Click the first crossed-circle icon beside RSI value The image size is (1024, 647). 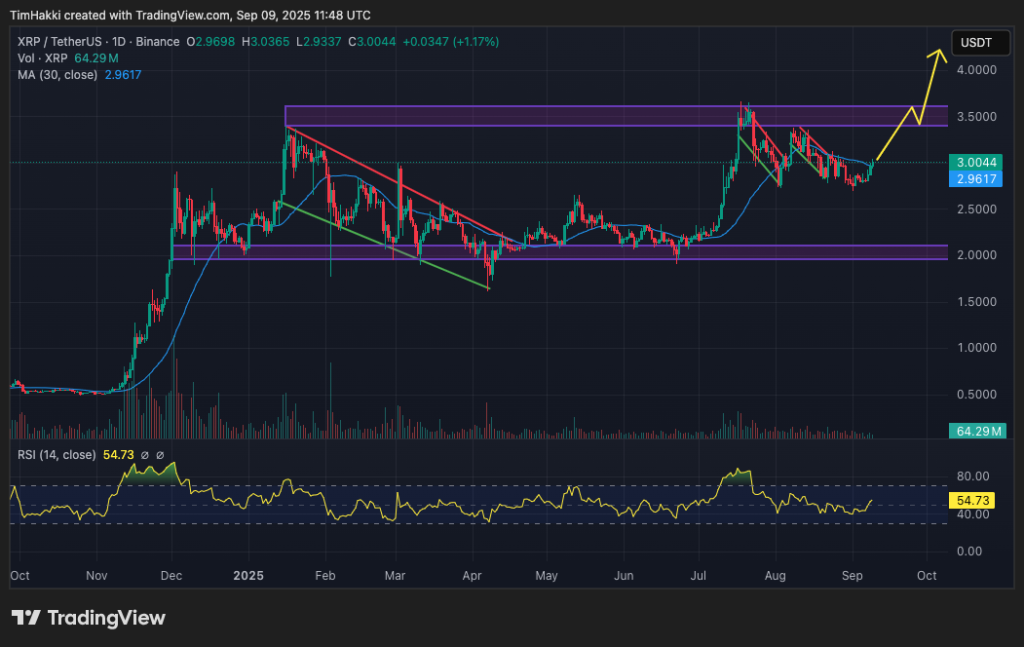pos(144,454)
